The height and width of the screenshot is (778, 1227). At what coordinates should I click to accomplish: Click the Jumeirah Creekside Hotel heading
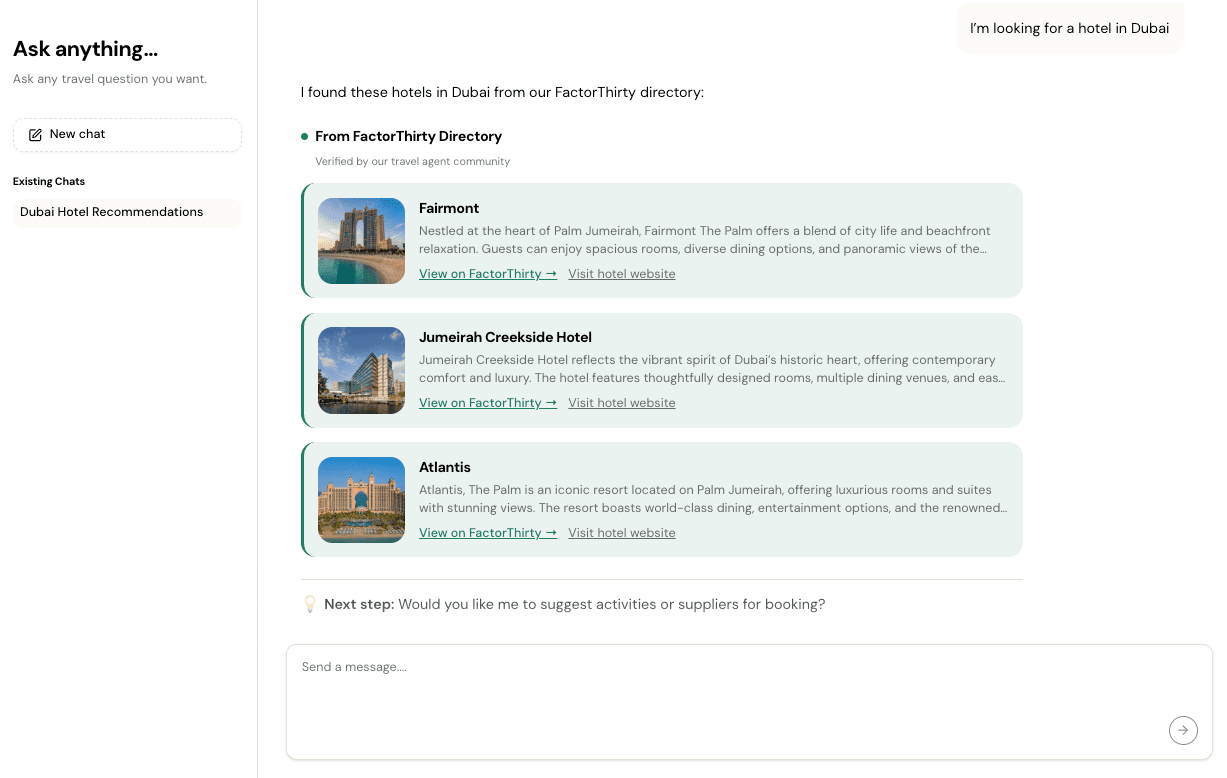(x=505, y=337)
